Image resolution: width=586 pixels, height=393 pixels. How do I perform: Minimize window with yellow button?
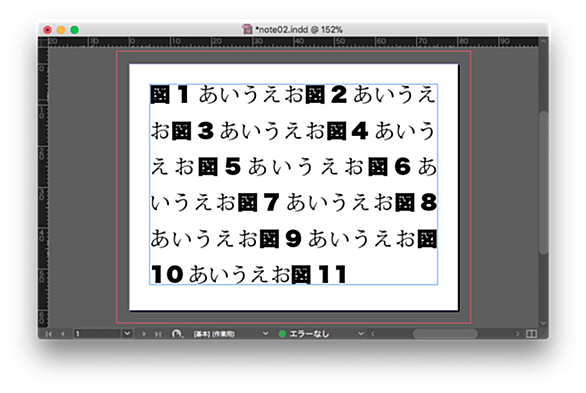tap(61, 30)
